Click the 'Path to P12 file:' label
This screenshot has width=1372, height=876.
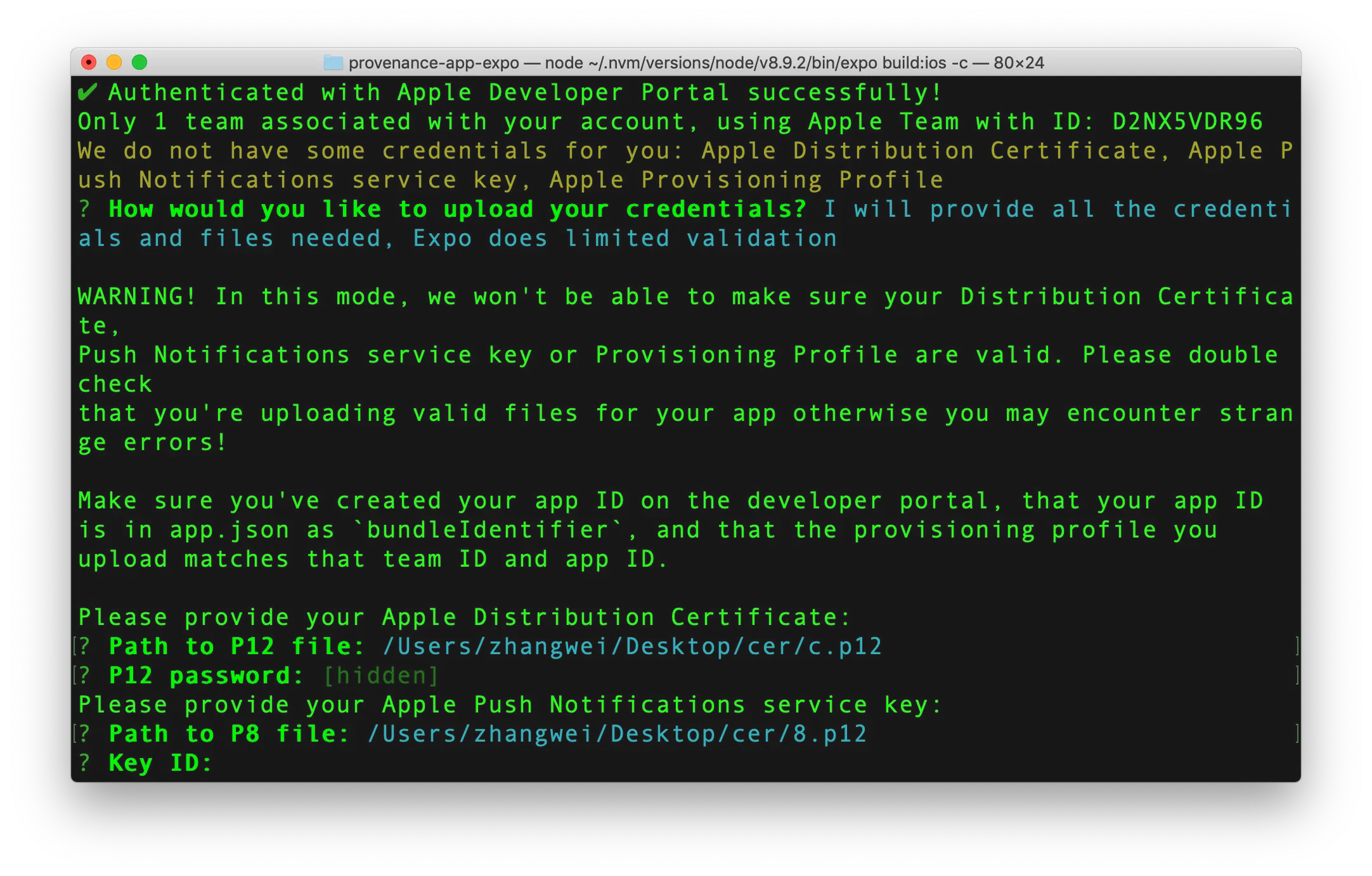(236, 647)
